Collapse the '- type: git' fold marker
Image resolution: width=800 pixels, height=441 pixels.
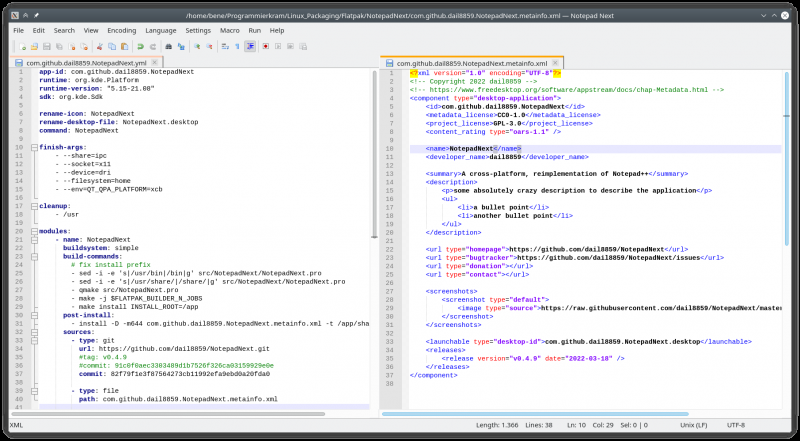coord(34,340)
